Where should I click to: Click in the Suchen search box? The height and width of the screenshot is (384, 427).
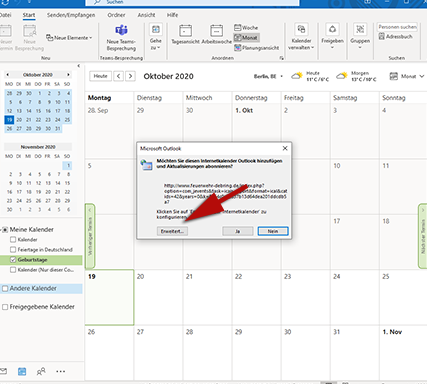tap(192, 2)
